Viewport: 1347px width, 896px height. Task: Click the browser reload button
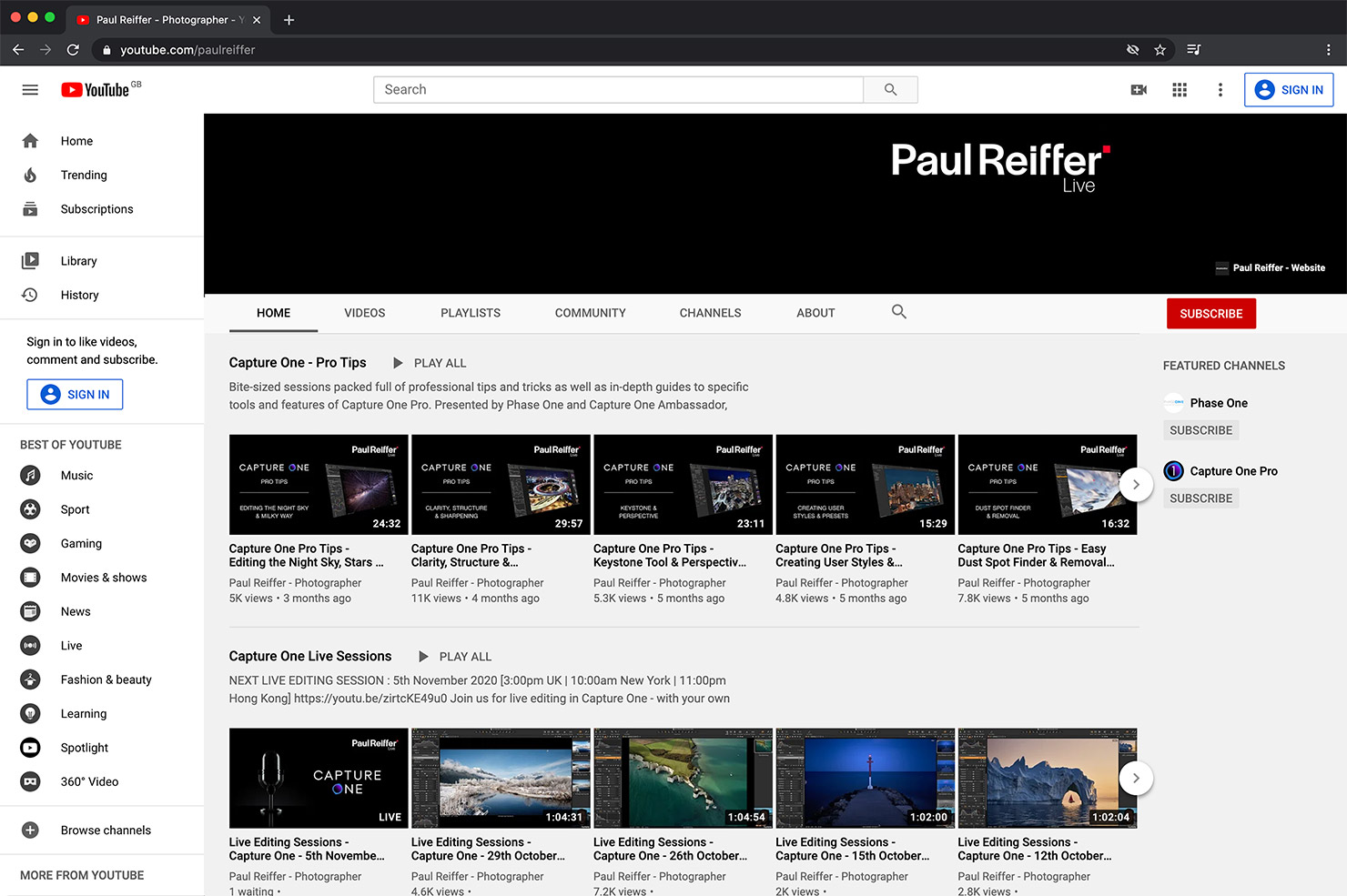[73, 50]
